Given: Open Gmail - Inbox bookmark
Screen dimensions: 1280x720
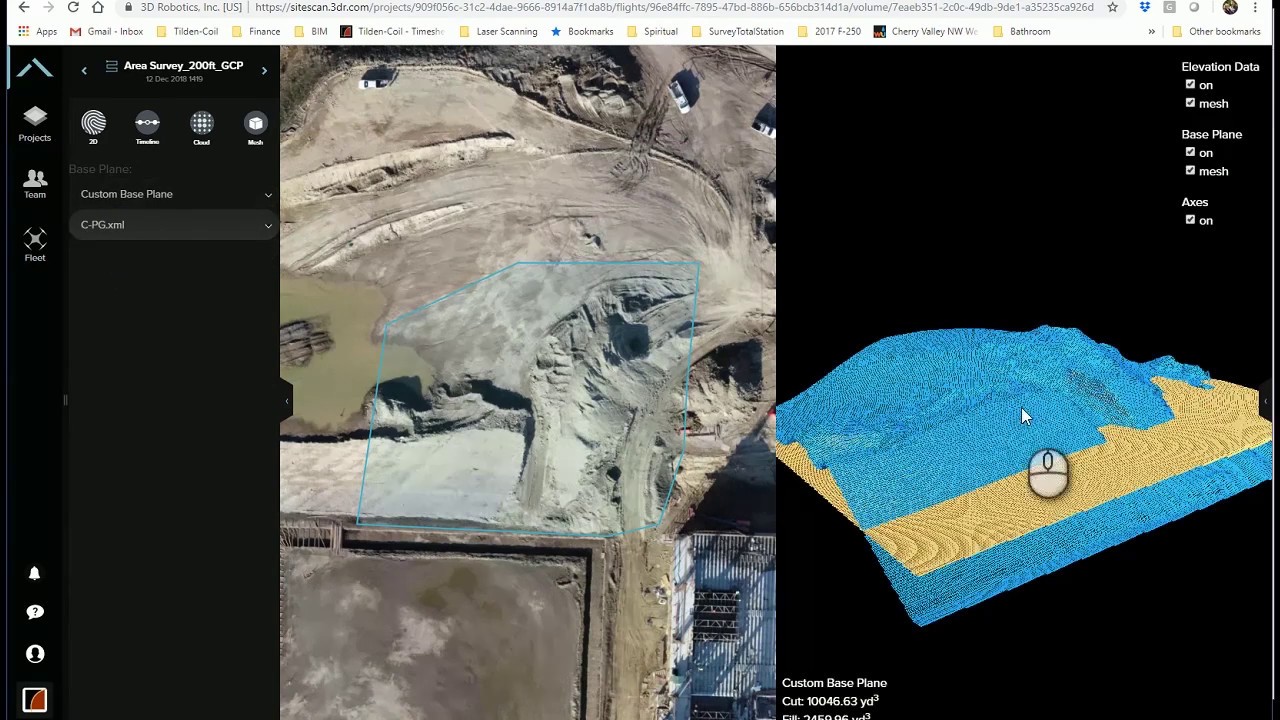Looking at the screenshot, I should pyautogui.click(x=106, y=31).
